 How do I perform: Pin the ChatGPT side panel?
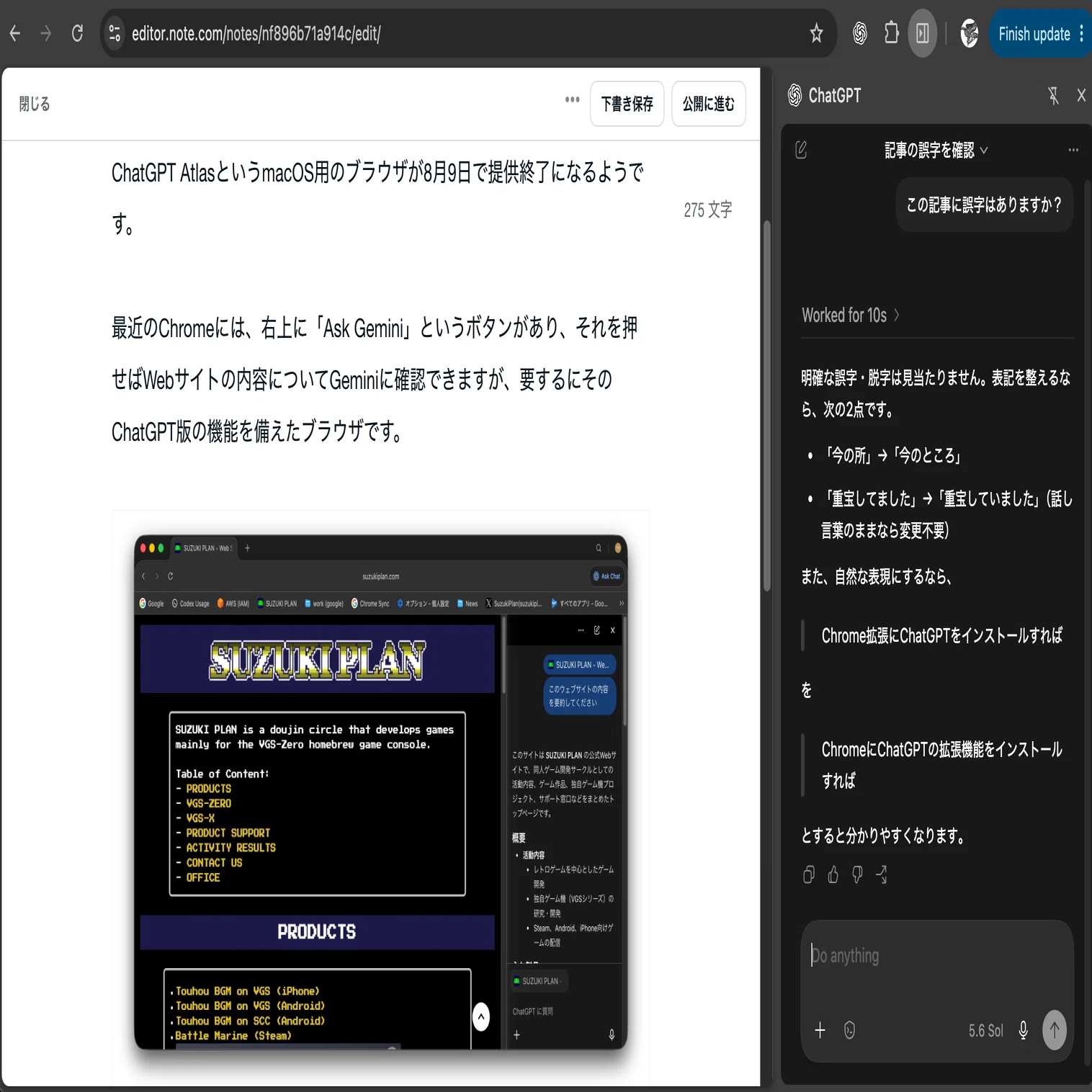tap(1053, 96)
